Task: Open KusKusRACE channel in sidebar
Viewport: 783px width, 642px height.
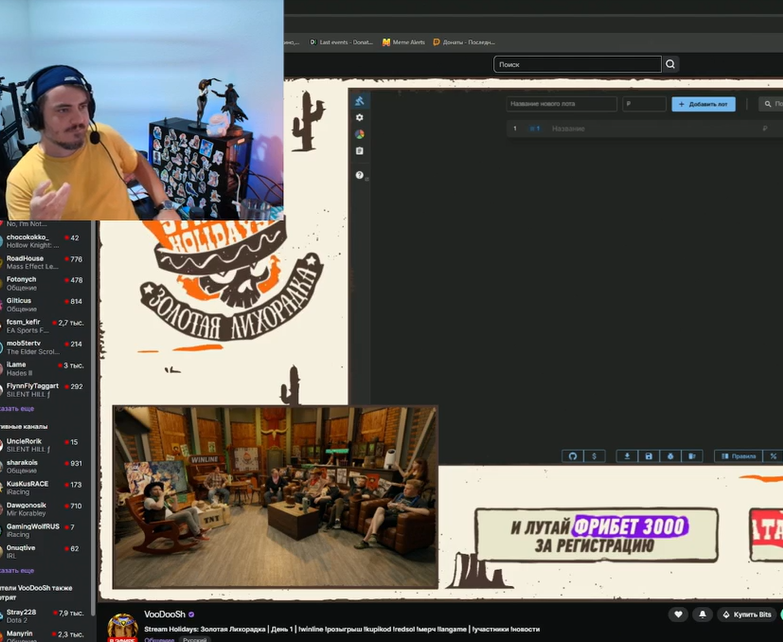Action: click(43, 488)
